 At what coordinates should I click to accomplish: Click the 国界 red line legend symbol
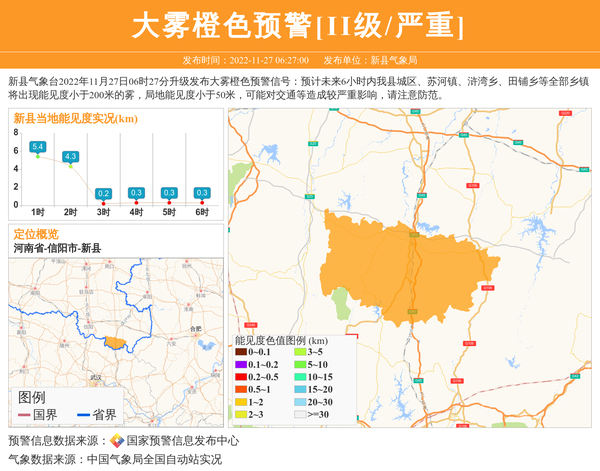point(24,415)
